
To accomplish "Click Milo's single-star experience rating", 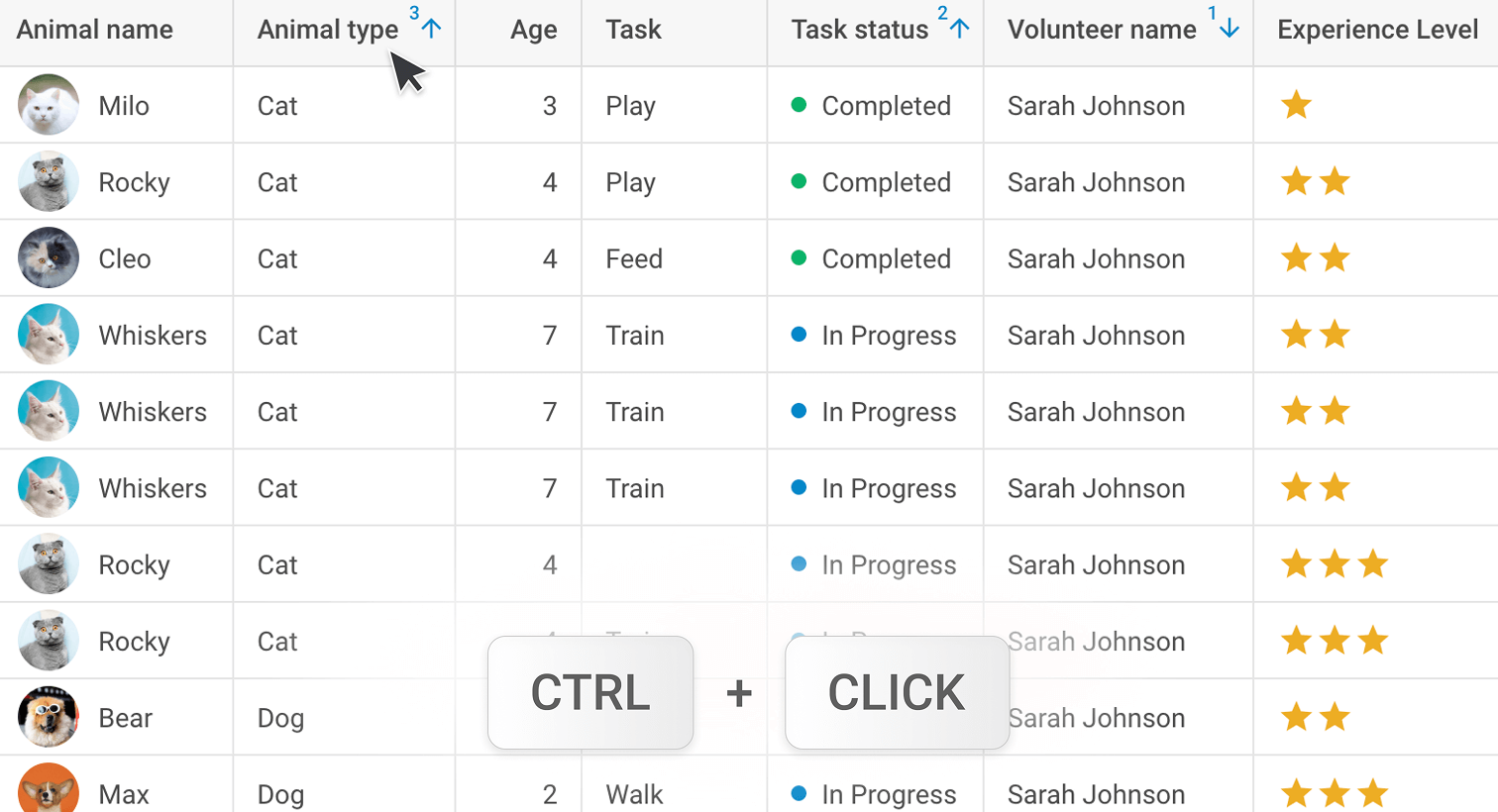I will 1296,104.
